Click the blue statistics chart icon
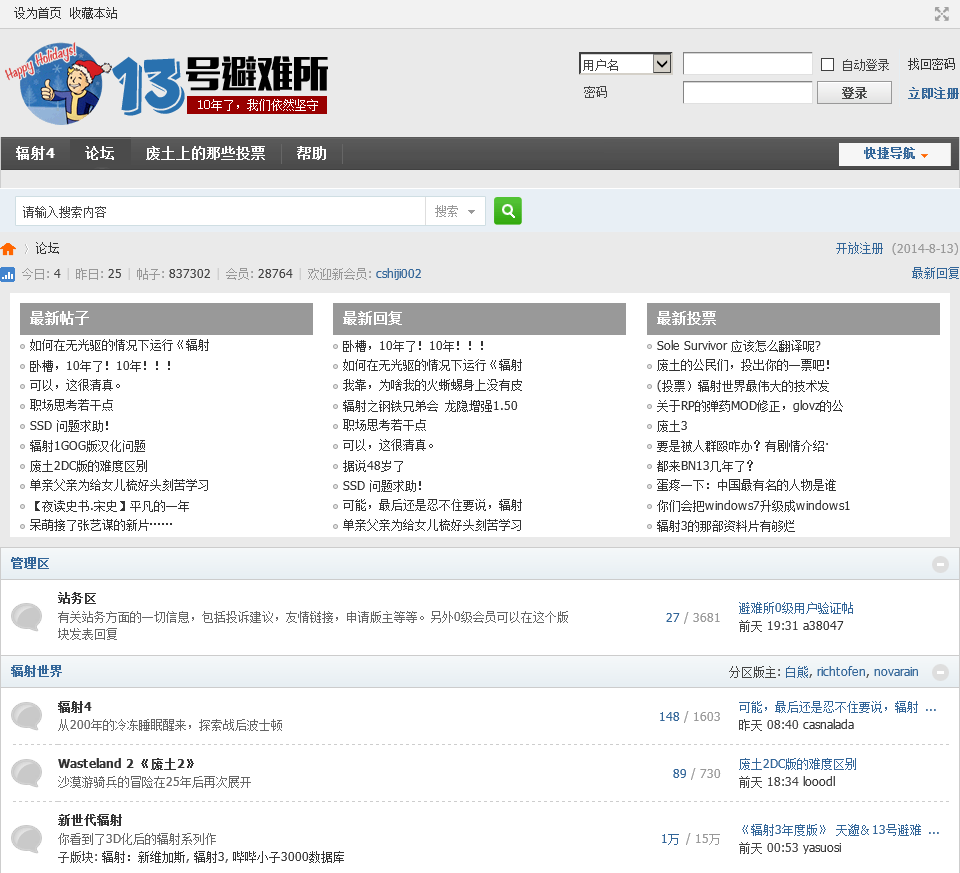Viewport: 960px width, 873px height. [7, 274]
